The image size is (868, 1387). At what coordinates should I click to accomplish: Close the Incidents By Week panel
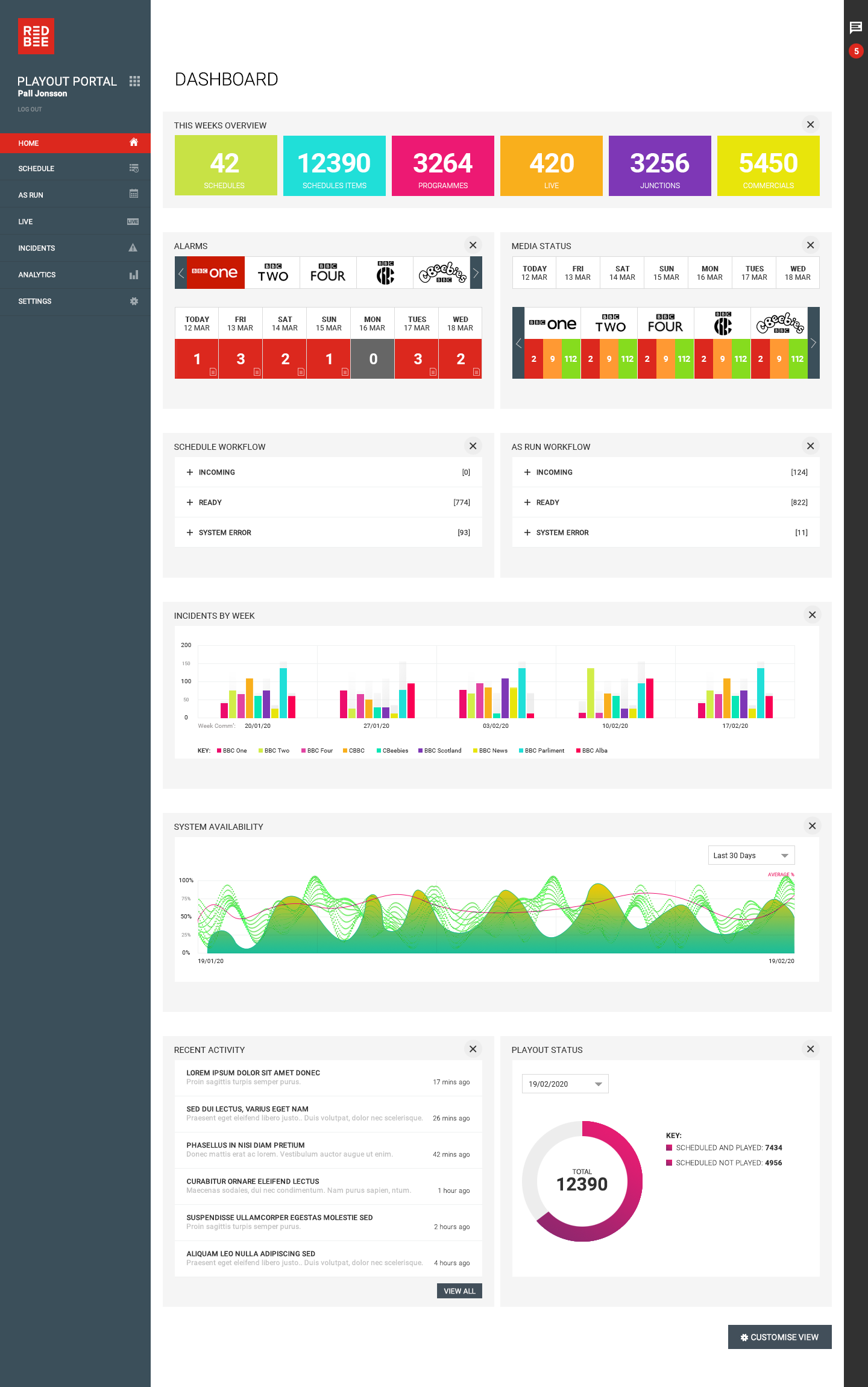coord(812,615)
